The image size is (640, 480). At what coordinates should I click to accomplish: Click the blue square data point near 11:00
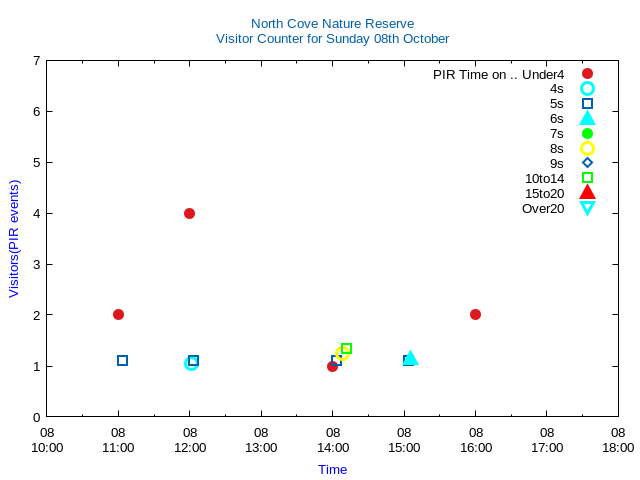tap(122, 360)
